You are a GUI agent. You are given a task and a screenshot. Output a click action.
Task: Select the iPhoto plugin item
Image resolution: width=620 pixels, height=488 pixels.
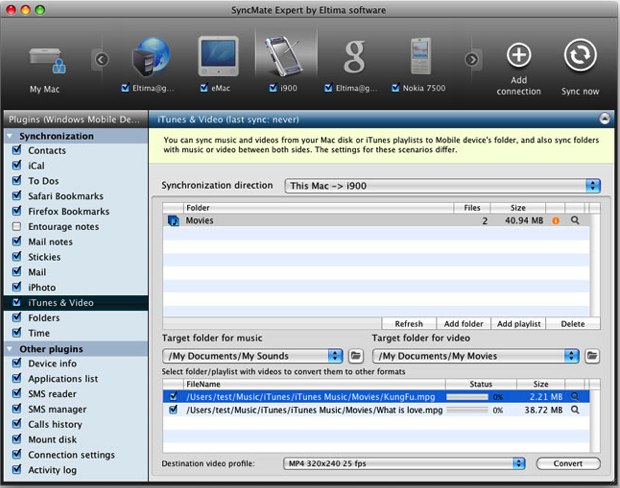tap(76, 287)
